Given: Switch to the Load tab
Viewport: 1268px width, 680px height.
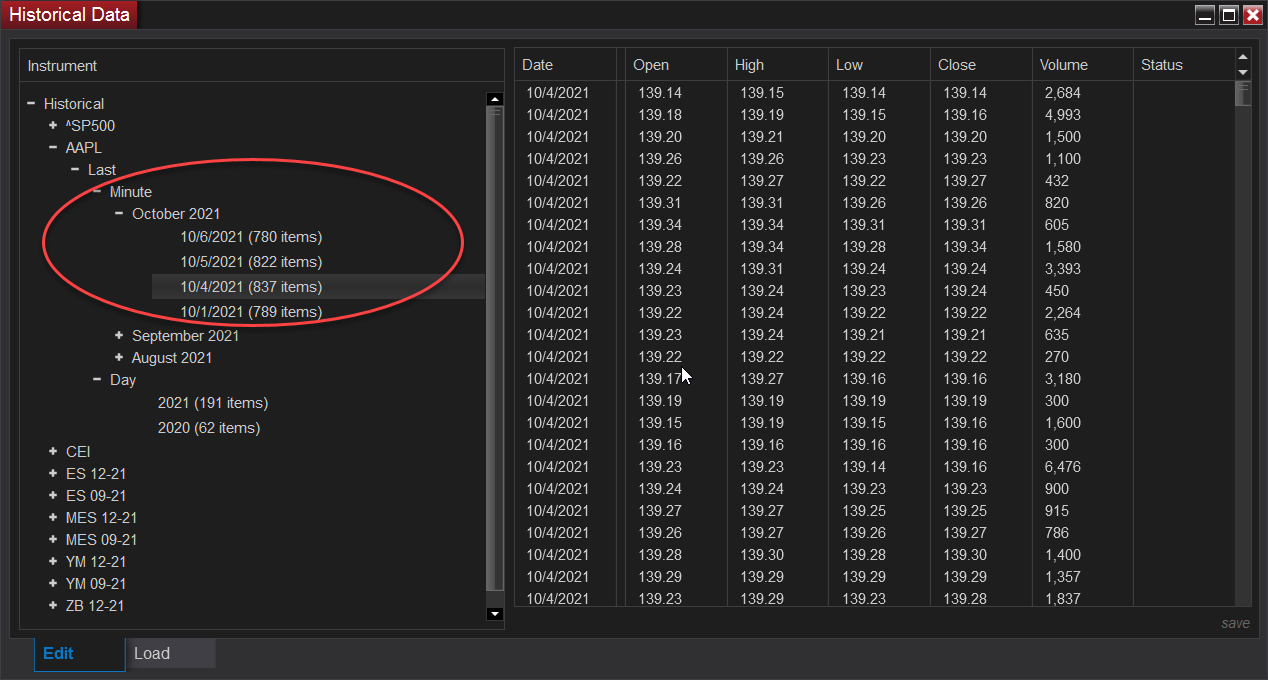Looking at the screenshot, I should [x=171, y=654].
